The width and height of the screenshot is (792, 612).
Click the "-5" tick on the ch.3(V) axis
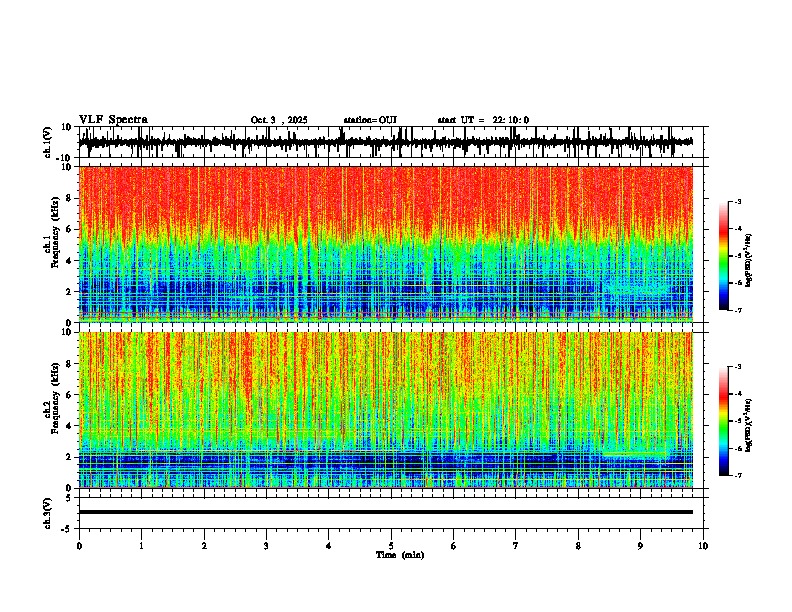(x=67, y=529)
